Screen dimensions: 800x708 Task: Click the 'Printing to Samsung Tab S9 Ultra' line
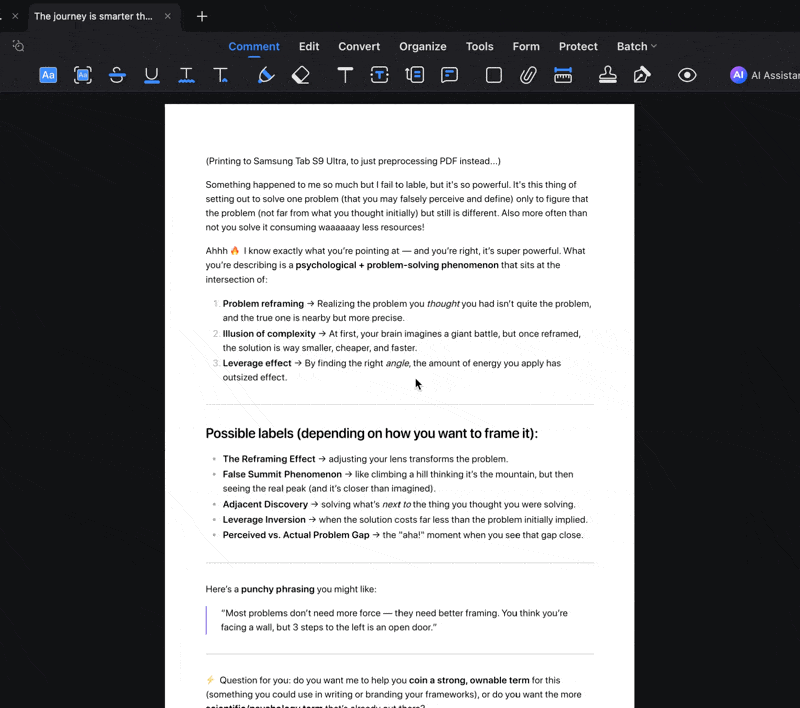click(353, 161)
